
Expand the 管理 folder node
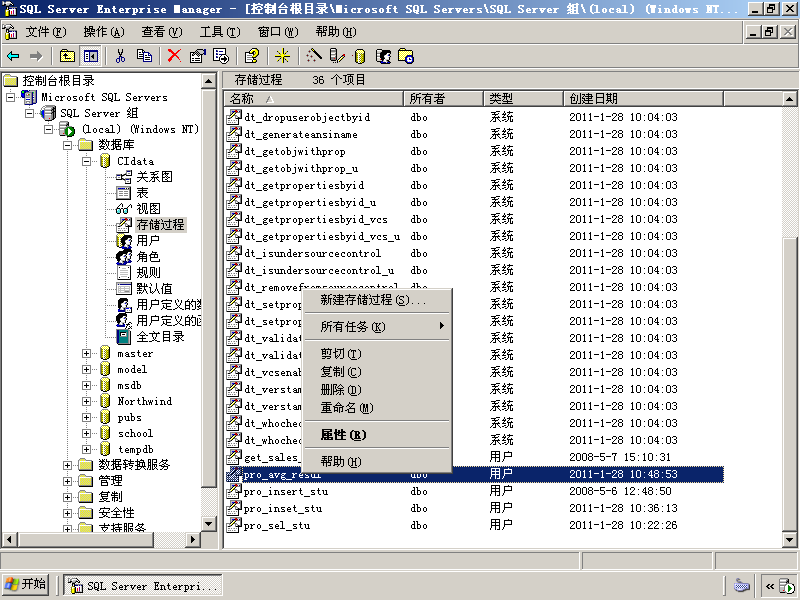pyautogui.click(x=67, y=481)
